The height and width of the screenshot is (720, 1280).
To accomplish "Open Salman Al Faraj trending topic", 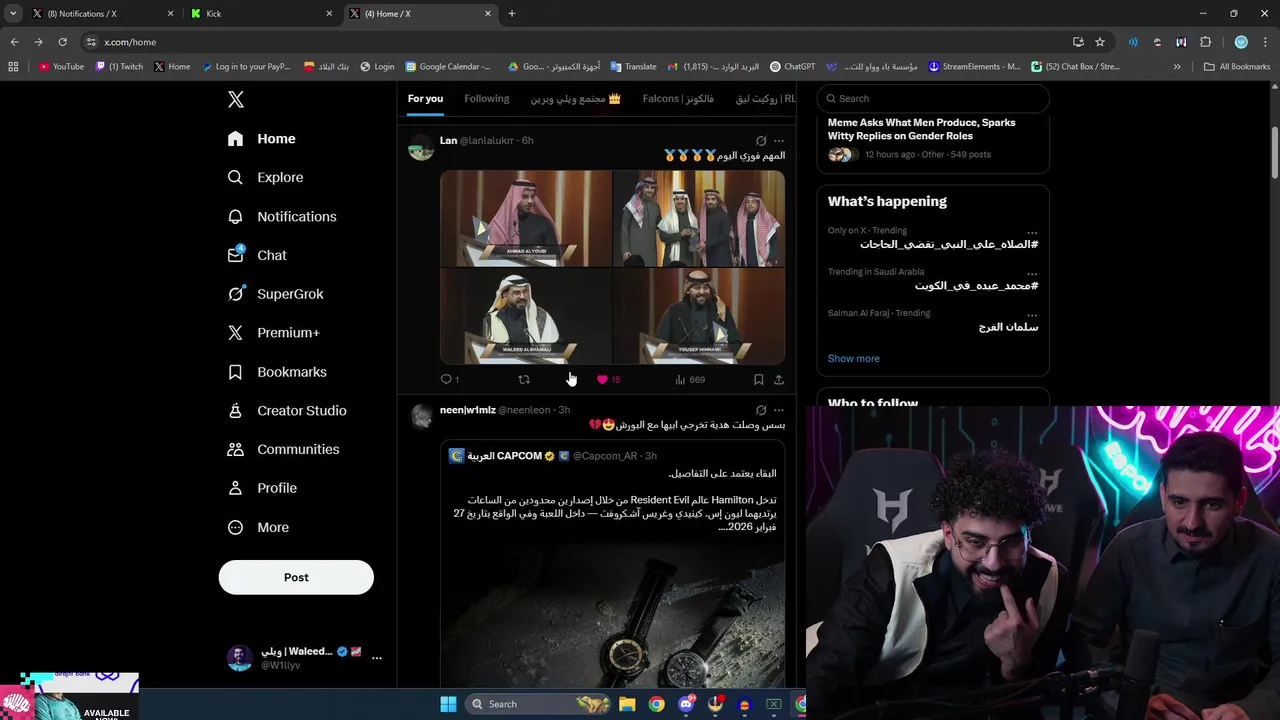I will click(x=933, y=320).
